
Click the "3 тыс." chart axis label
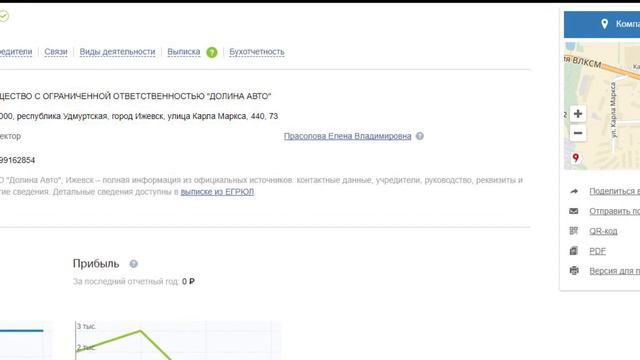(87, 327)
